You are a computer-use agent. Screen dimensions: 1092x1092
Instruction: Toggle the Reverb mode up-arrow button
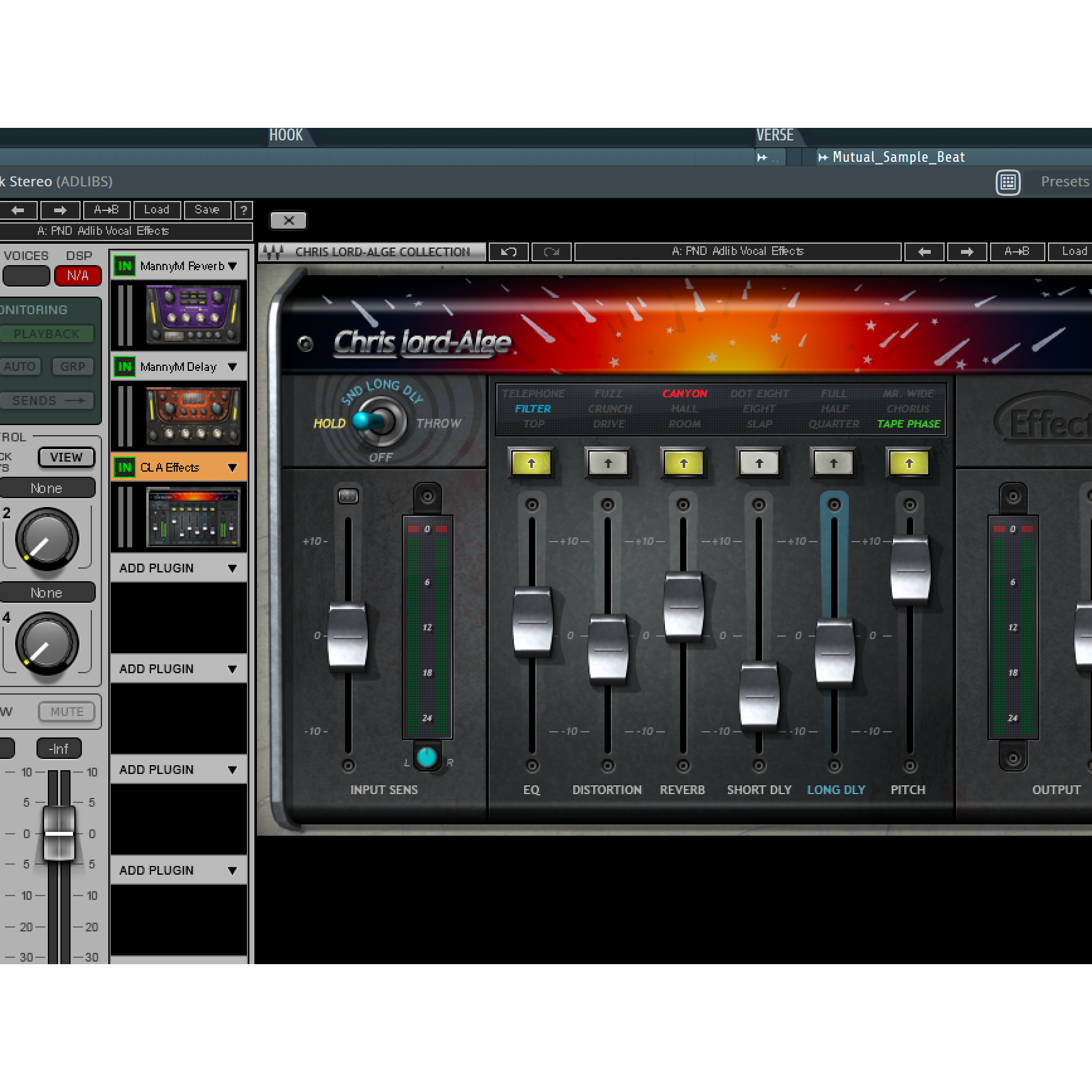pyautogui.click(x=684, y=464)
